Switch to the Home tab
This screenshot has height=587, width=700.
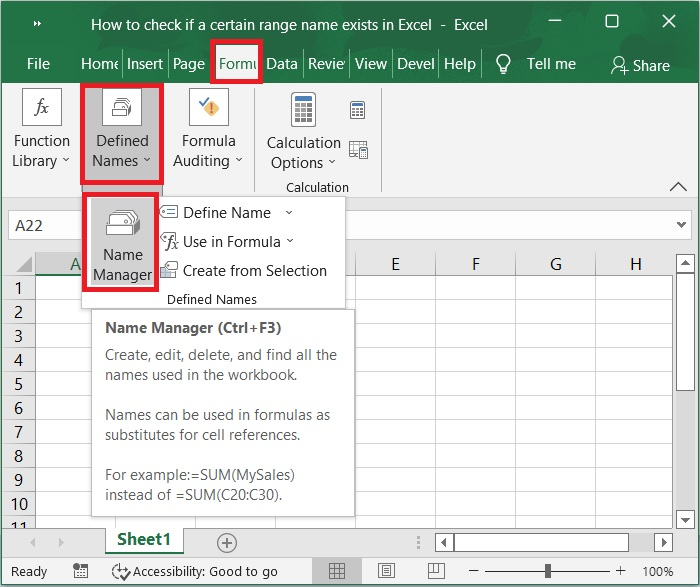click(x=100, y=64)
